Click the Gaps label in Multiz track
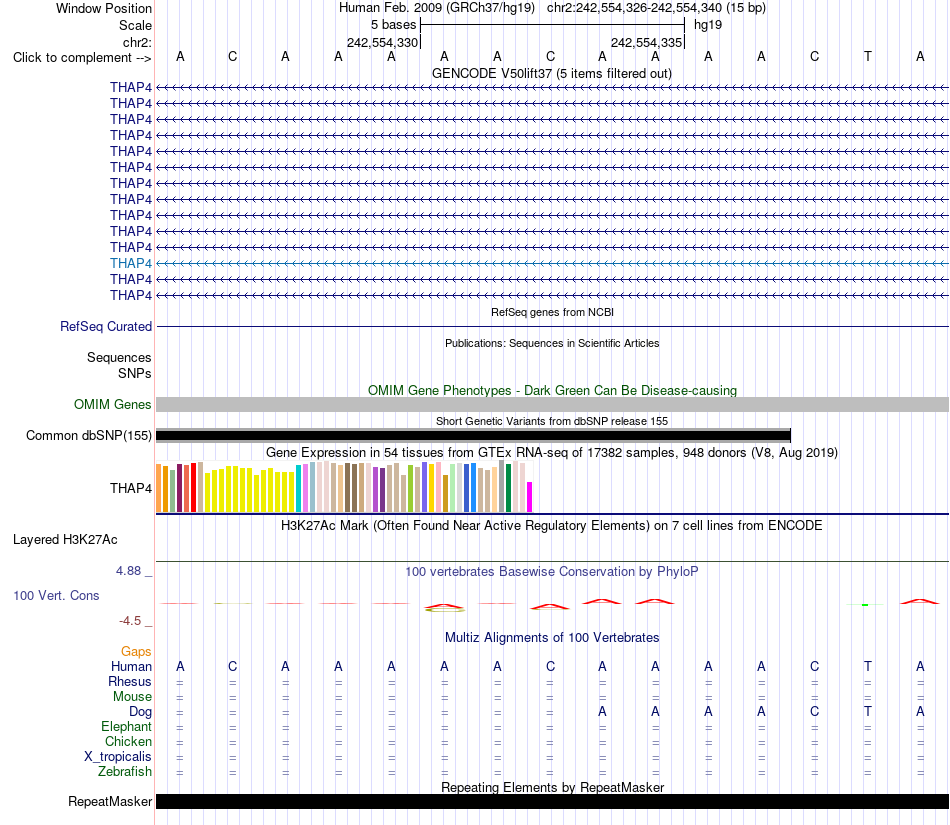Image resolution: width=950 pixels, height=825 pixels. (x=136, y=651)
